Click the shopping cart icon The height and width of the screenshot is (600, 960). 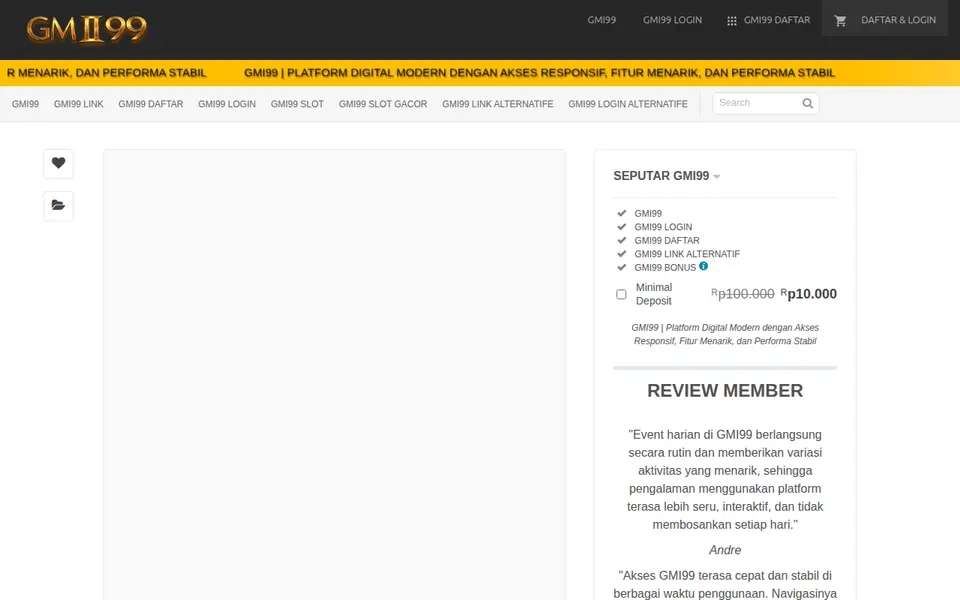pyautogui.click(x=840, y=21)
